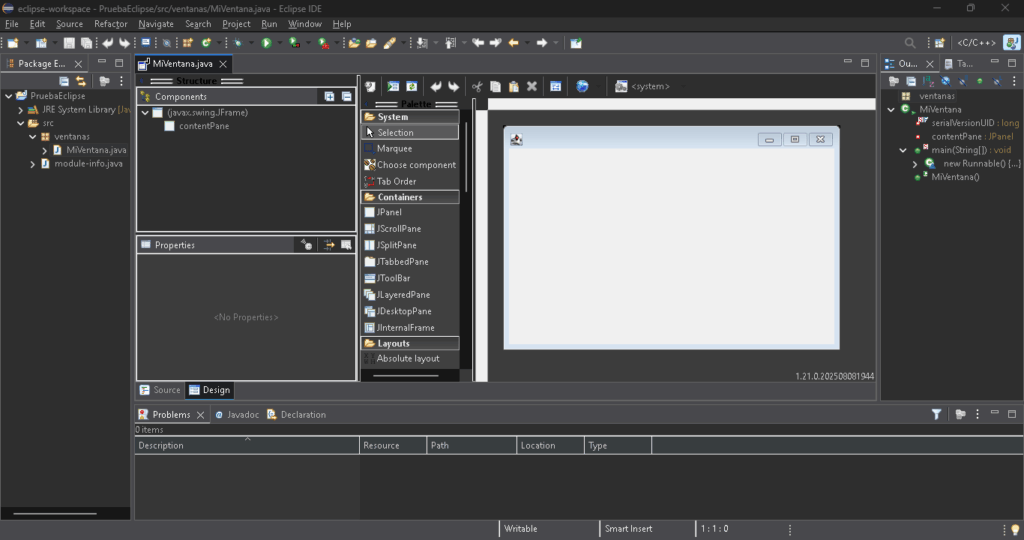Expand the module-info.java node
This screenshot has height=540, width=1024.
click(x=33, y=164)
